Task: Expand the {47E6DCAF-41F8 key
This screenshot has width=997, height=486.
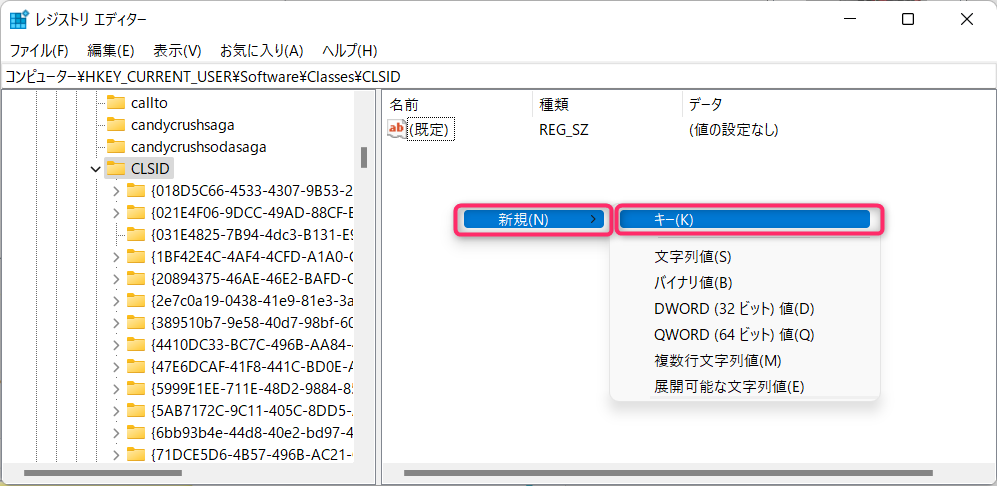Action: point(116,366)
